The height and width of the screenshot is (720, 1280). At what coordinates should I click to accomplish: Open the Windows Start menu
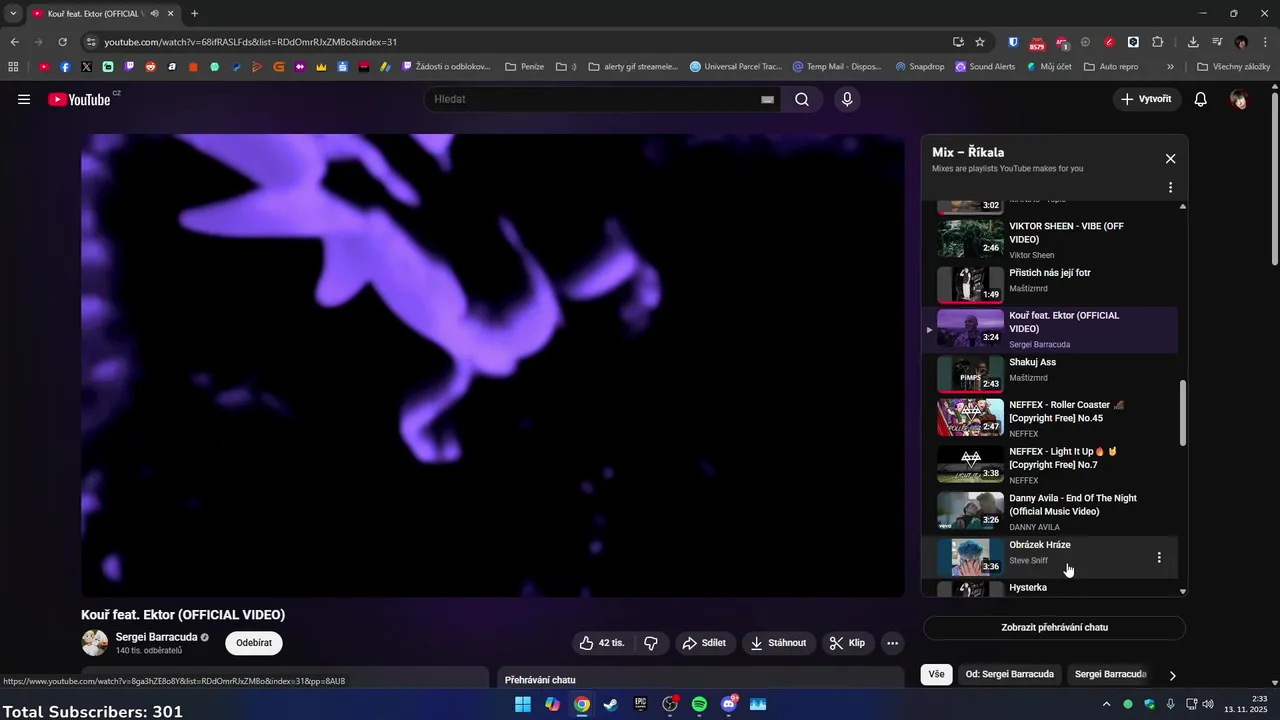click(522, 704)
